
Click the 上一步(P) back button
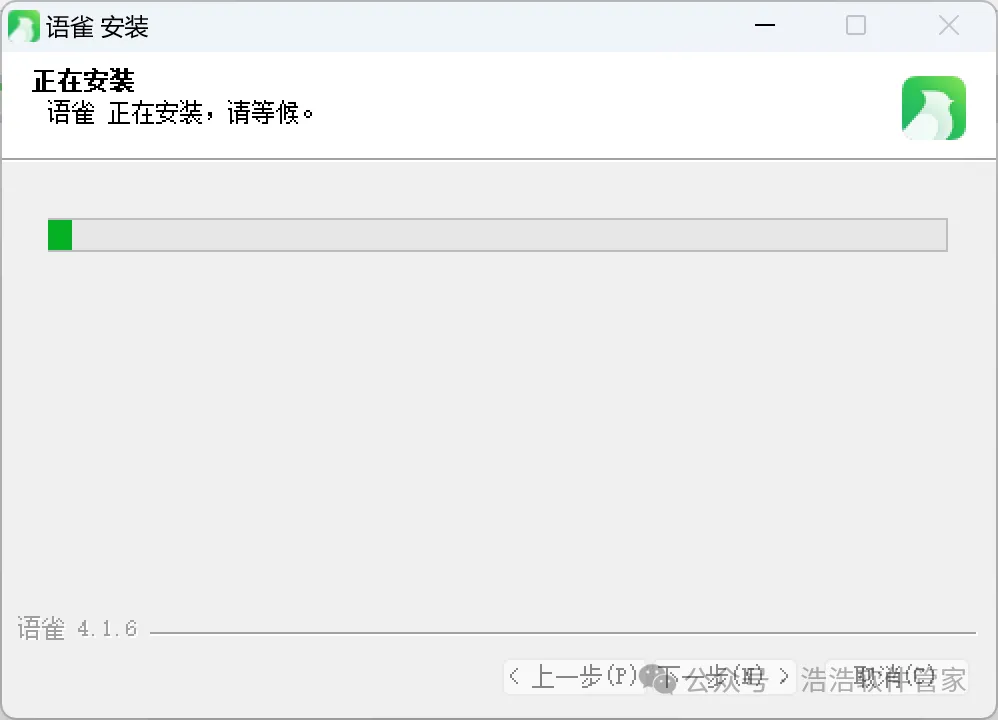(x=574, y=677)
